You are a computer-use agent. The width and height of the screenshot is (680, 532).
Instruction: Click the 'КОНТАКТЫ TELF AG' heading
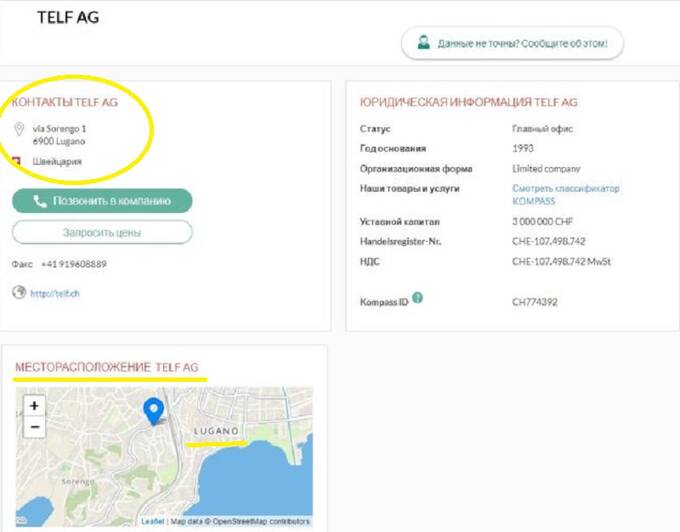[64, 102]
